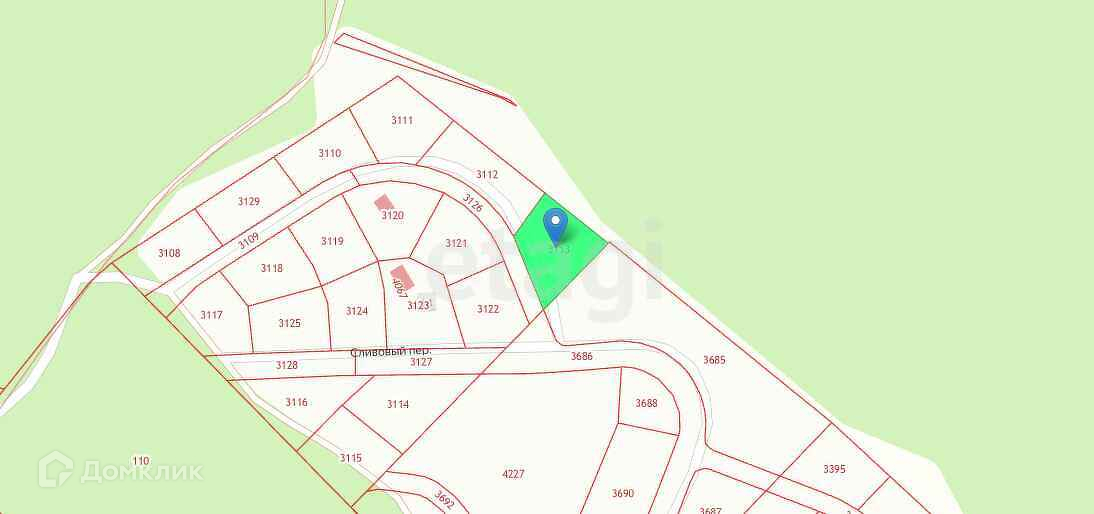
Task: Click parcel 3111 on the map
Action: (402, 120)
